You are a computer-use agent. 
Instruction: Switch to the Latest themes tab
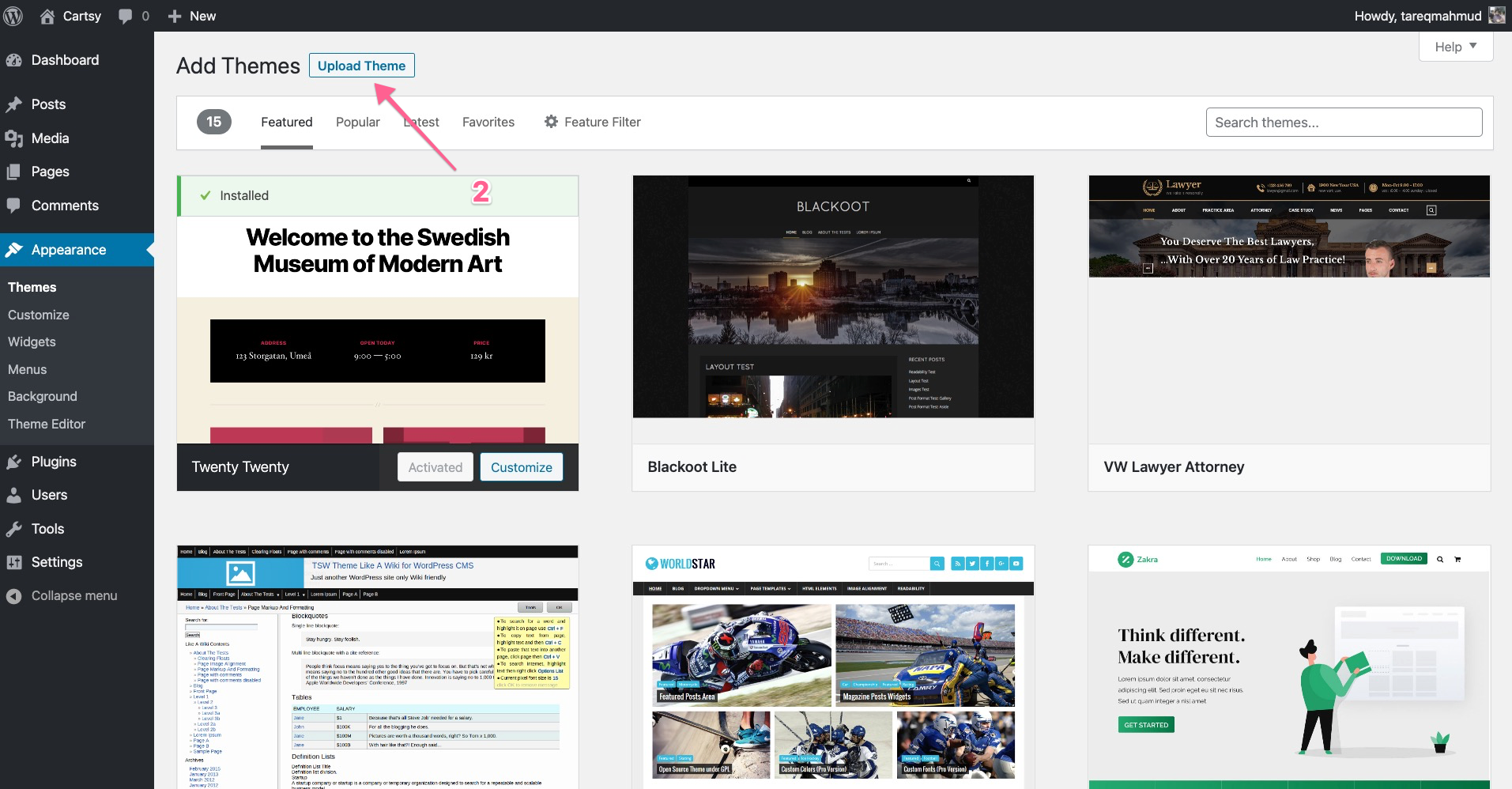[x=421, y=123]
